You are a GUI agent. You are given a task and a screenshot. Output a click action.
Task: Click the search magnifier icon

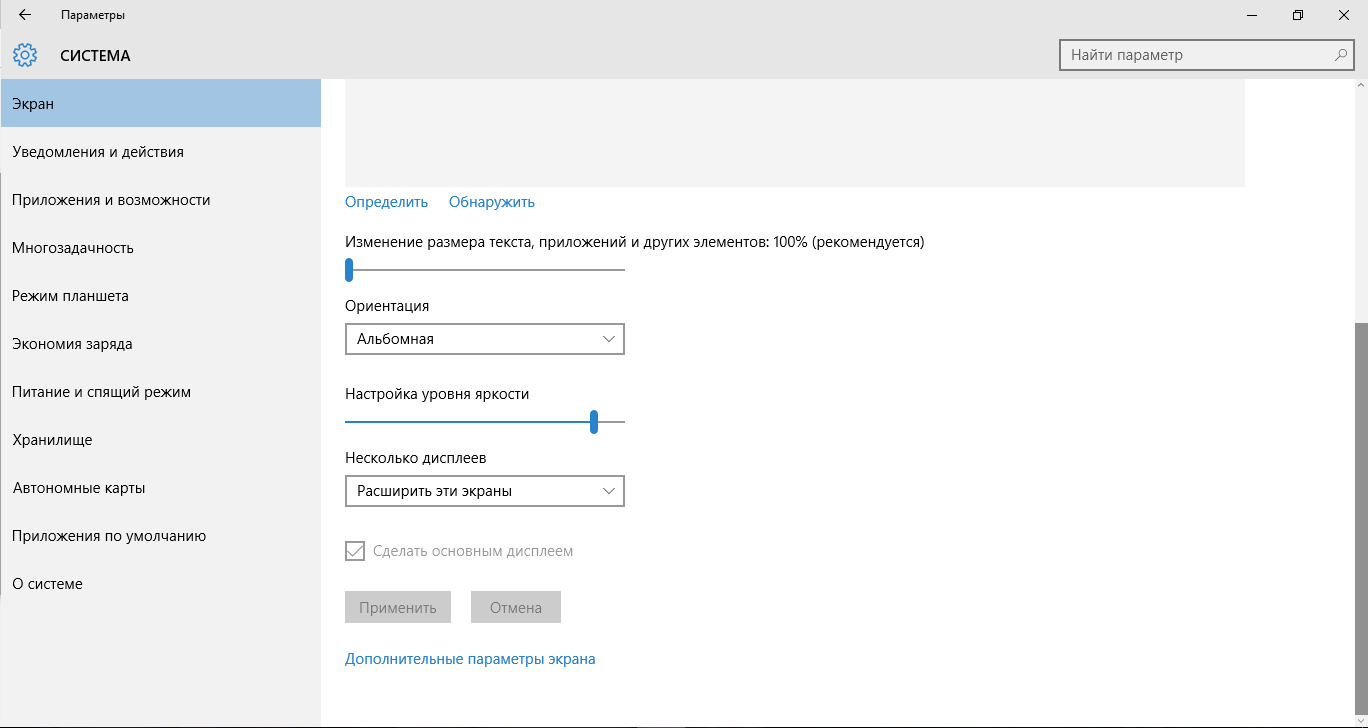[x=1340, y=55]
